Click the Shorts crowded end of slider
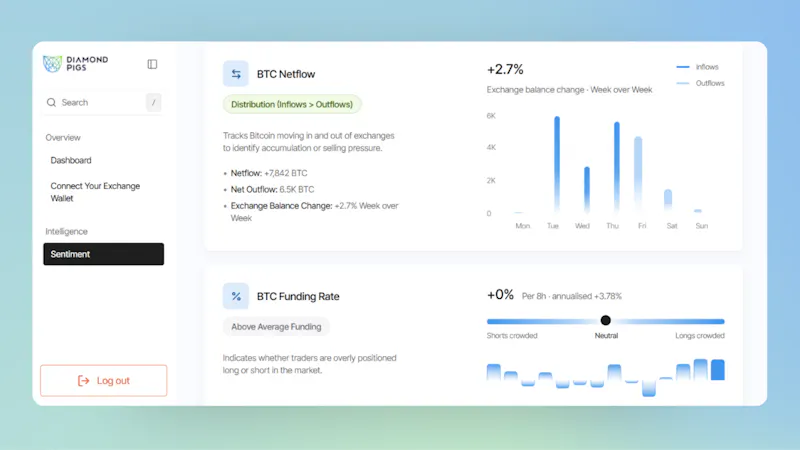Viewport: 800px width, 450px height. pos(512,336)
